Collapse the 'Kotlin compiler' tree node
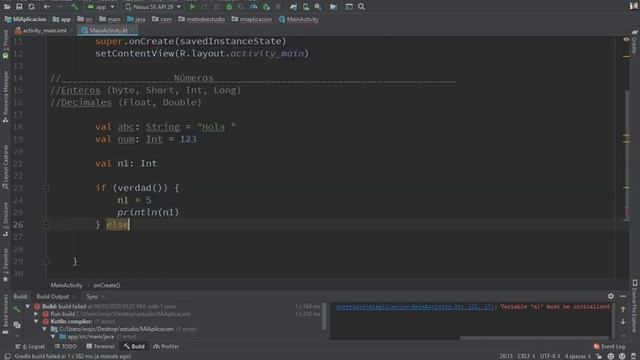The width and height of the screenshot is (640, 360). [x=36, y=321]
